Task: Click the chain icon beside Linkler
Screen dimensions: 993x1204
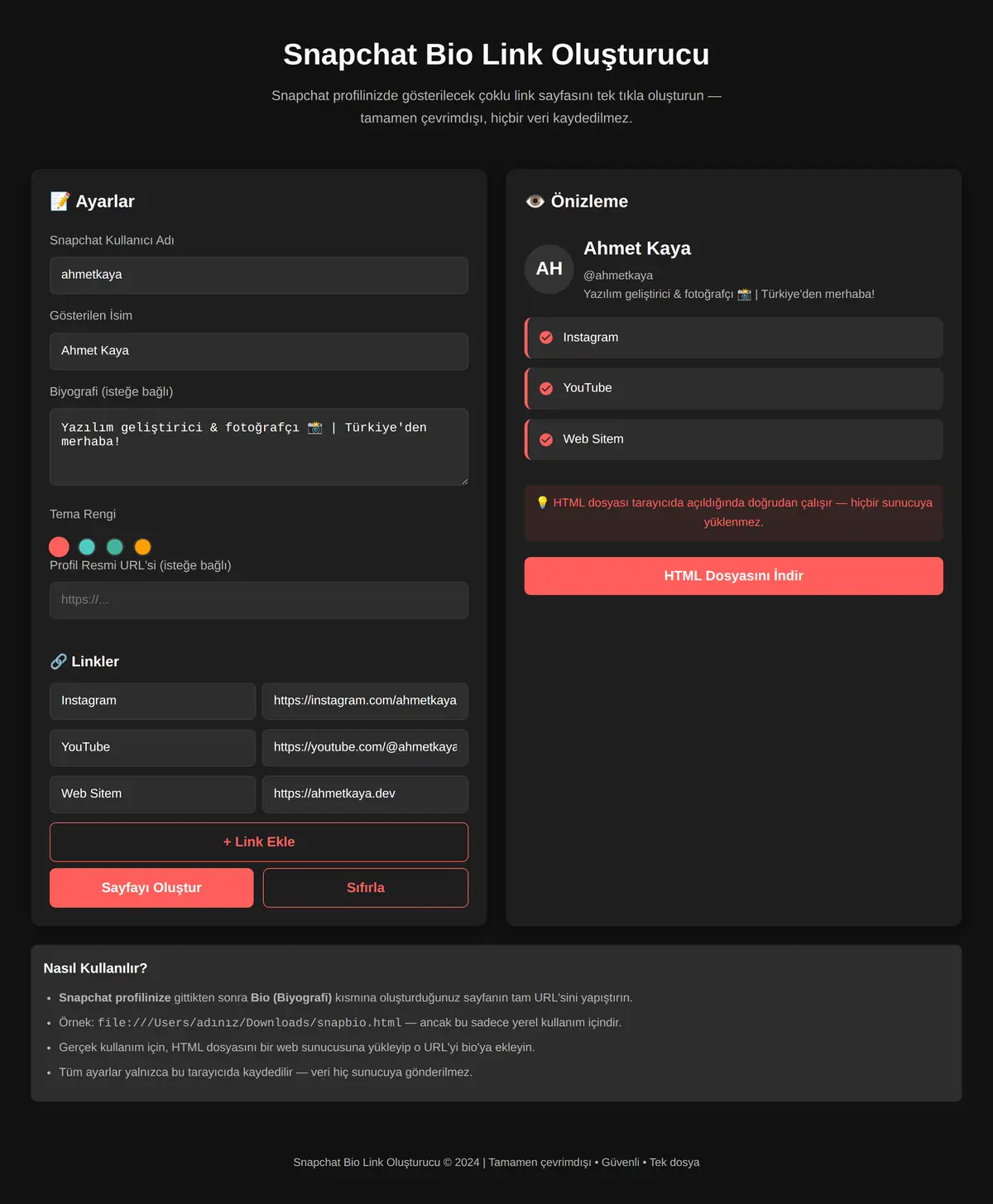Action: [x=58, y=661]
